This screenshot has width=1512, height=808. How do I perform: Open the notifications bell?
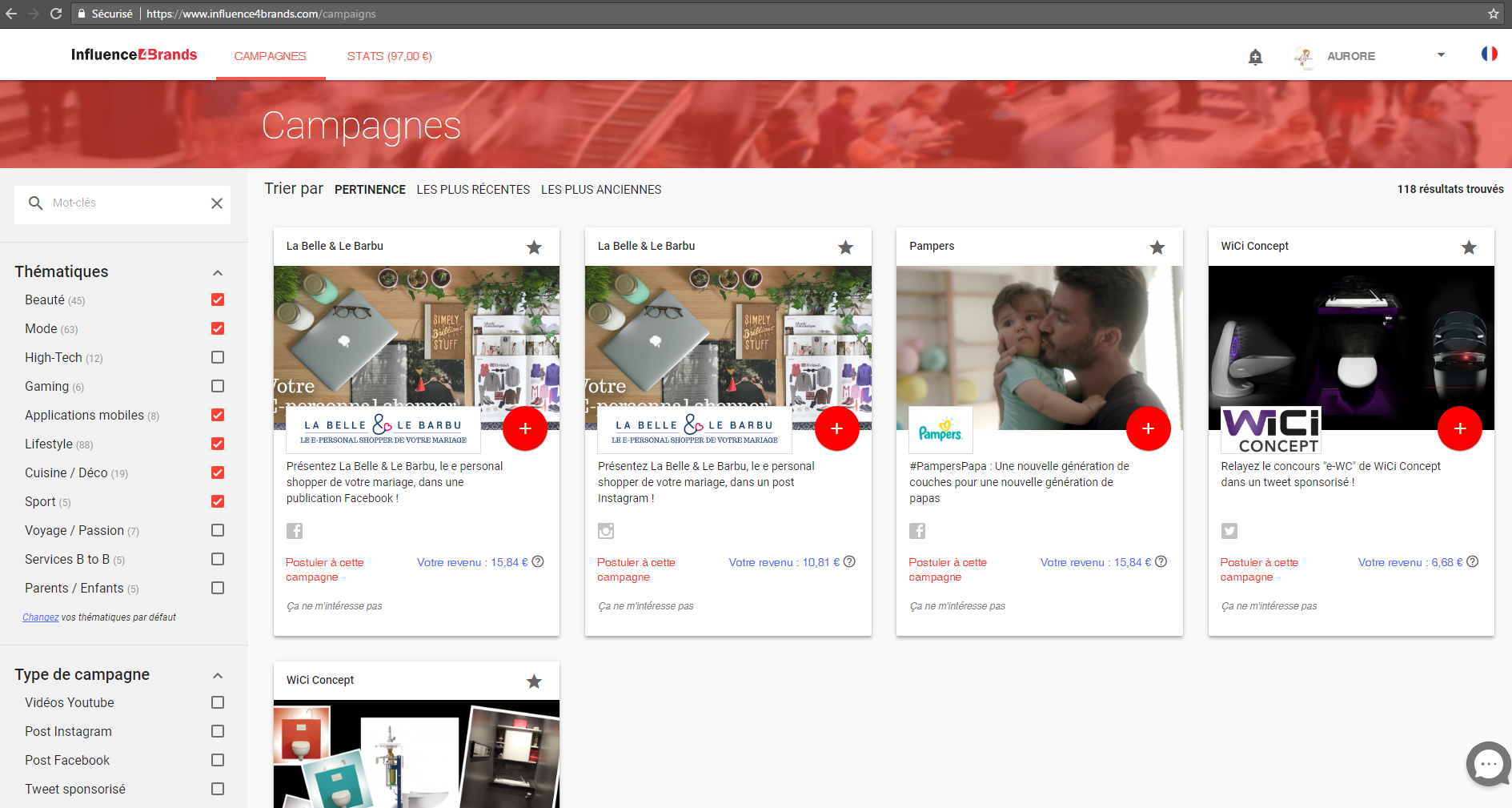(x=1255, y=57)
